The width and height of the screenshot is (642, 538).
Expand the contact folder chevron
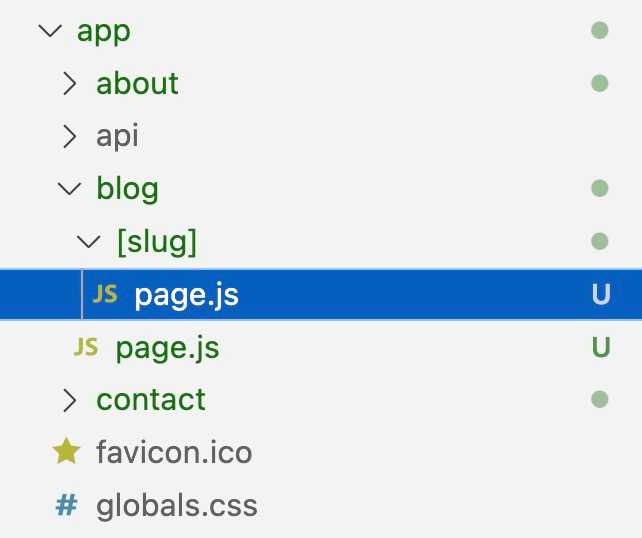click(x=68, y=400)
